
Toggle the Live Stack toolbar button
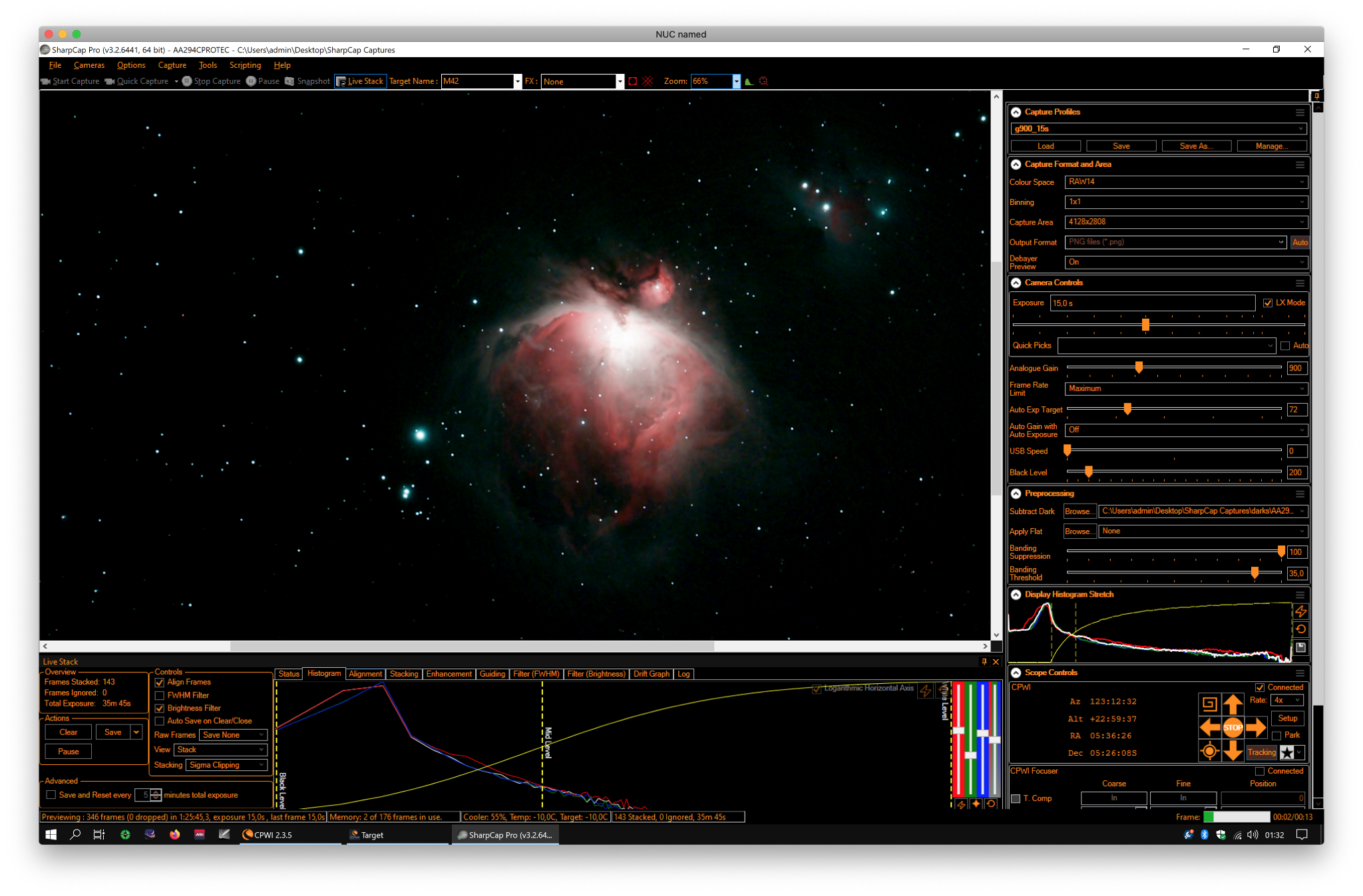(360, 81)
